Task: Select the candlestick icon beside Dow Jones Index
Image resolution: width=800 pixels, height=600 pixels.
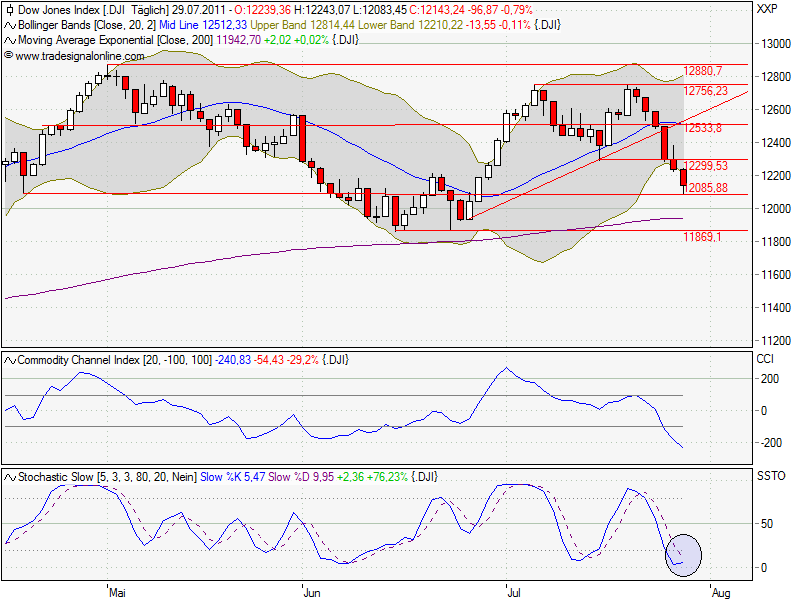Action: [9, 10]
